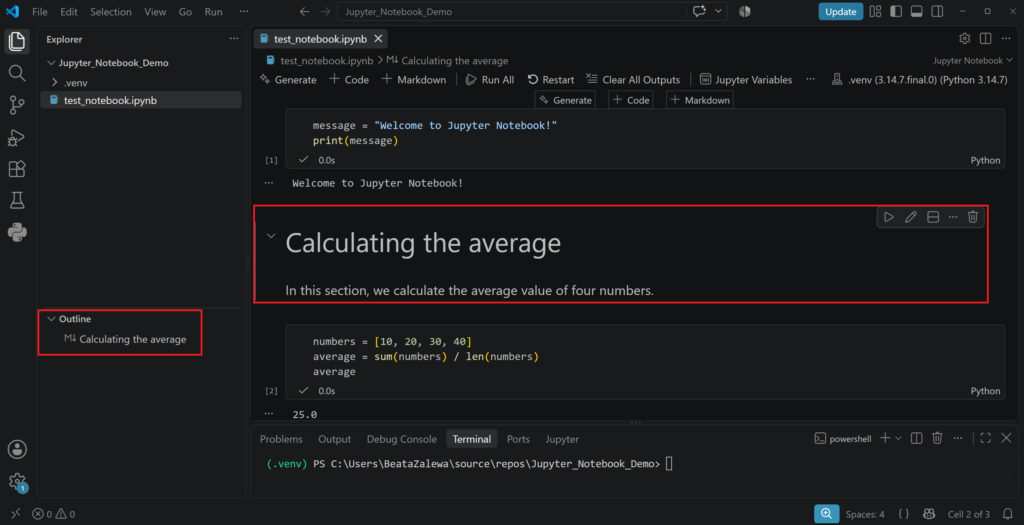Open the Selection menu
The width and height of the screenshot is (1024, 525).
[x=110, y=12]
